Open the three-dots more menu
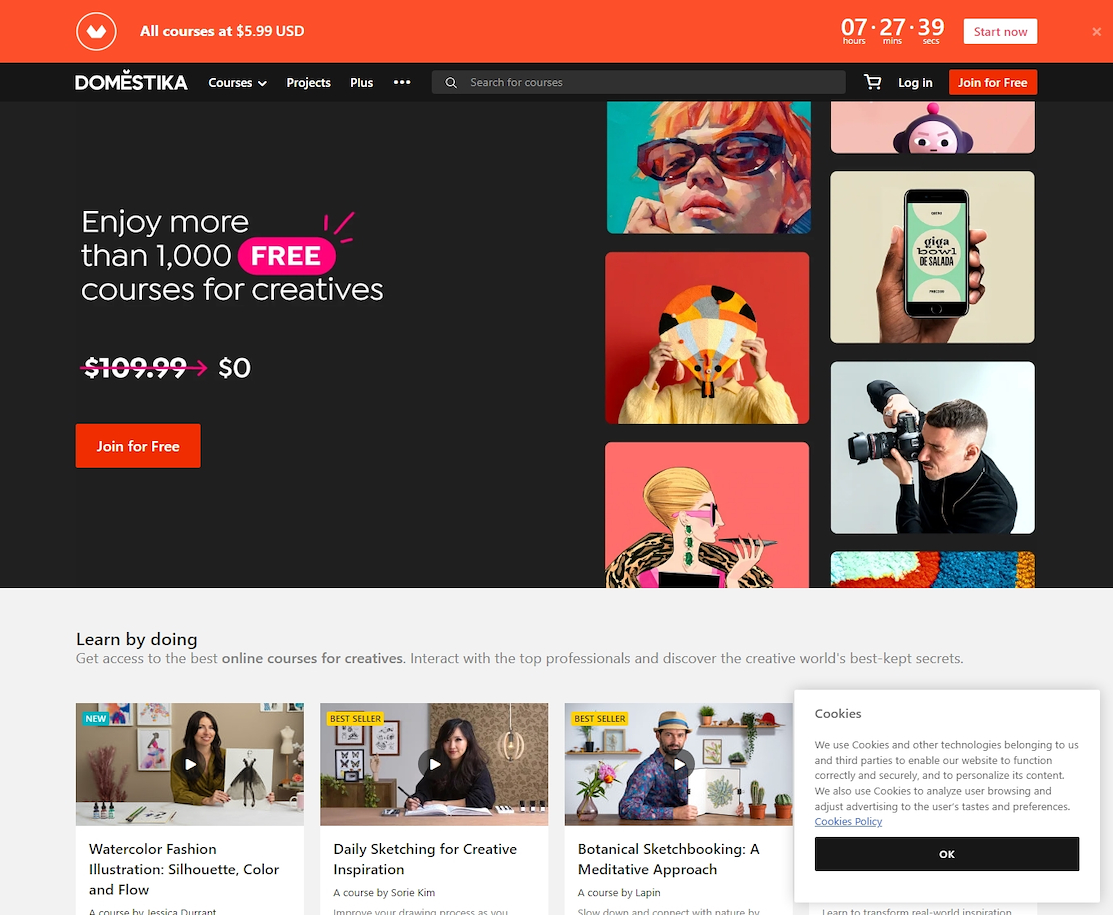 click(x=402, y=82)
